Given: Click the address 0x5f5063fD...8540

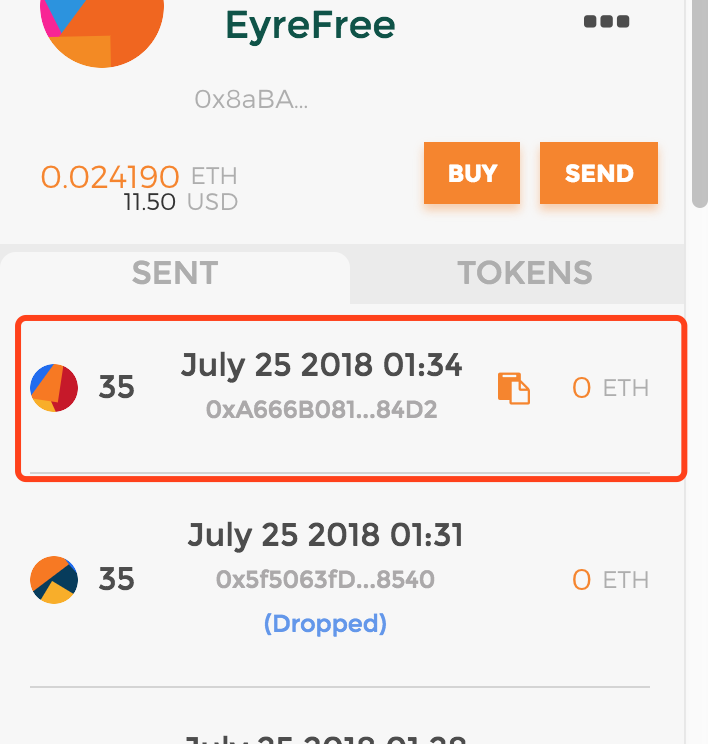Looking at the screenshot, I should click(x=325, y=579).
